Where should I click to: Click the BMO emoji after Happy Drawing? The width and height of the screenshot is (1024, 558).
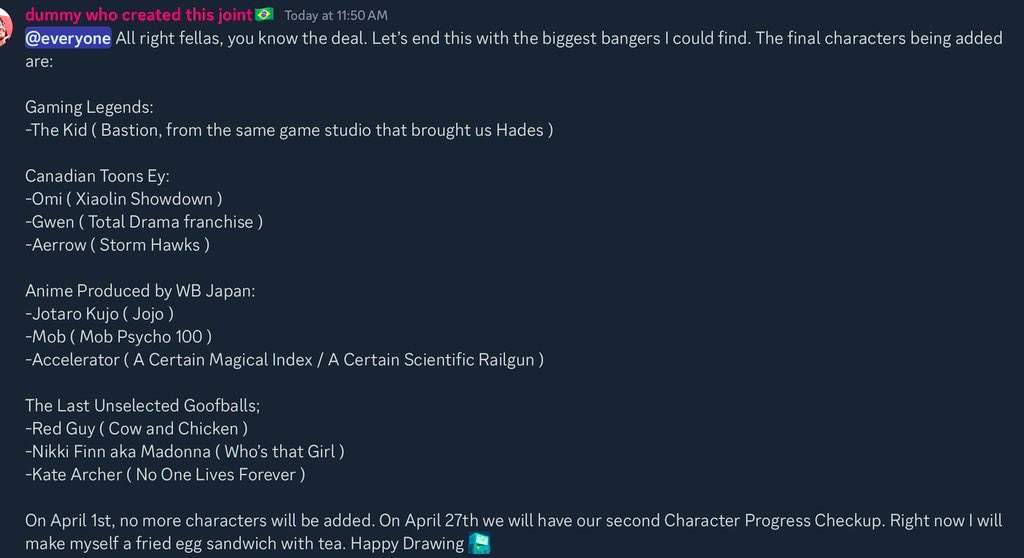[481, 544]
